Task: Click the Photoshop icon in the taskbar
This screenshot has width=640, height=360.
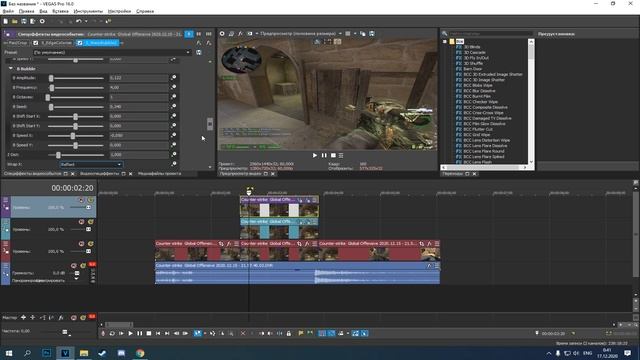Action: click(47, 353)
